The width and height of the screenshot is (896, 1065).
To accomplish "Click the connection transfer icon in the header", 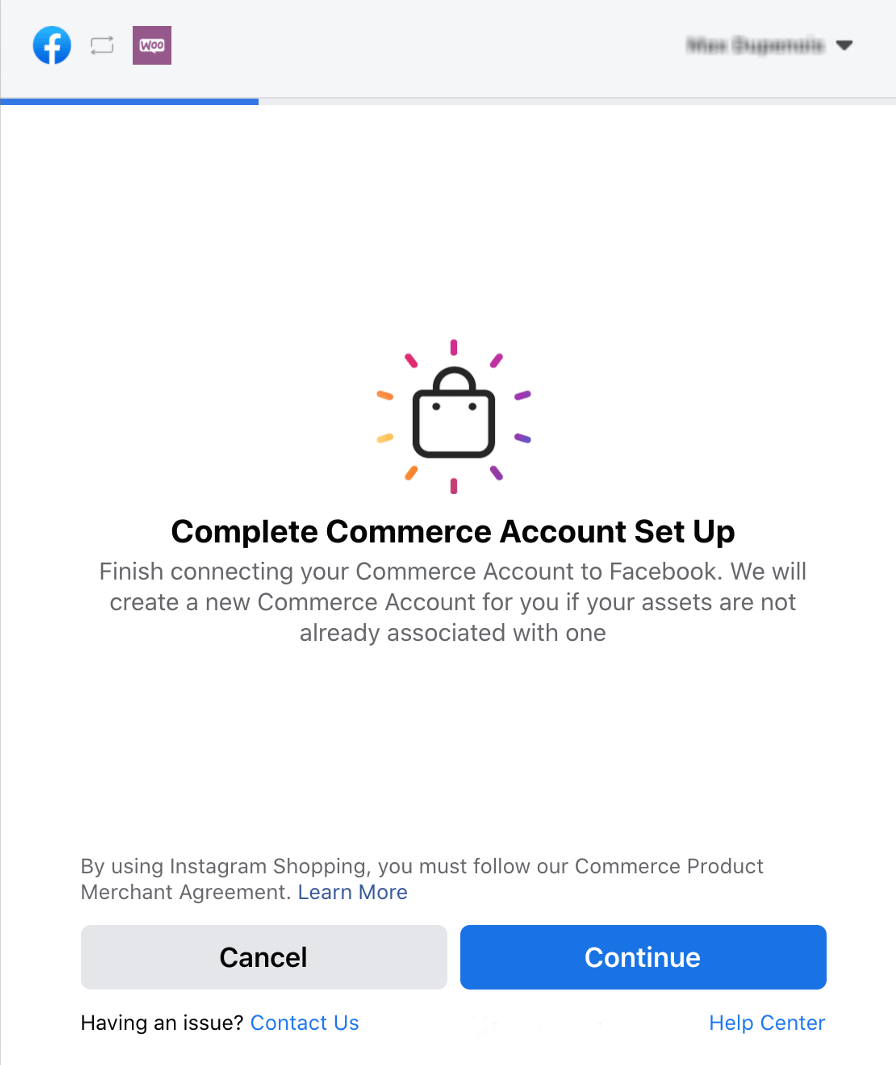I will click(x=101, y=45).
